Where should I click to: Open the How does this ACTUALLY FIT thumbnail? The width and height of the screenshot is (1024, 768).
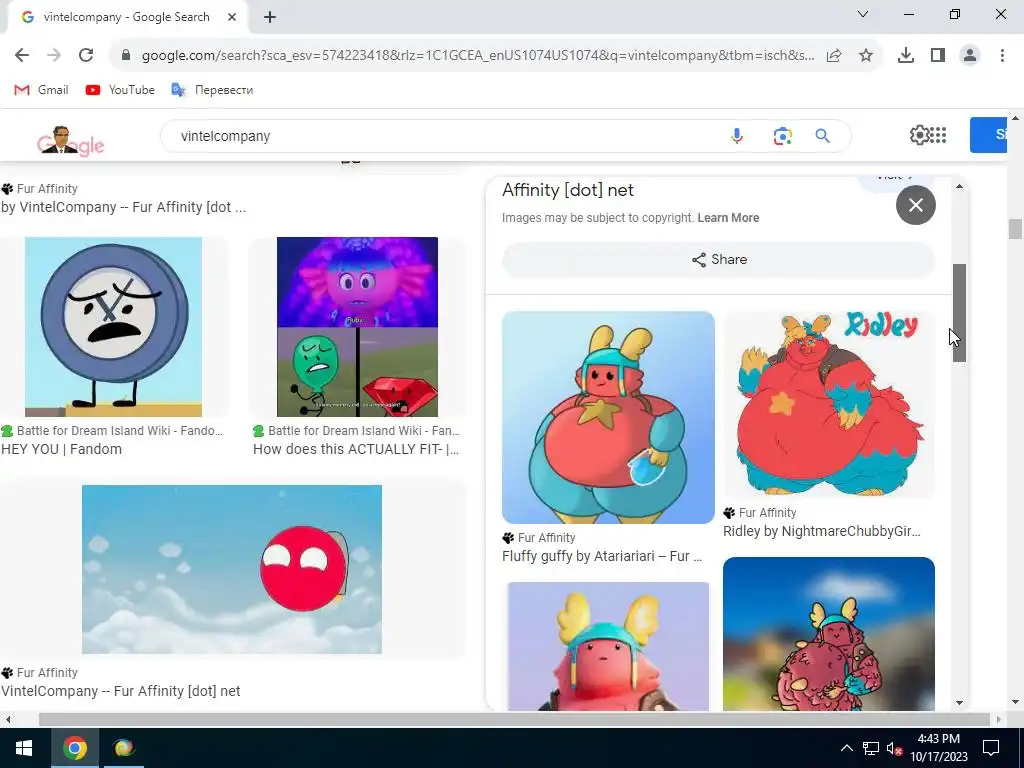pos(357,327)
